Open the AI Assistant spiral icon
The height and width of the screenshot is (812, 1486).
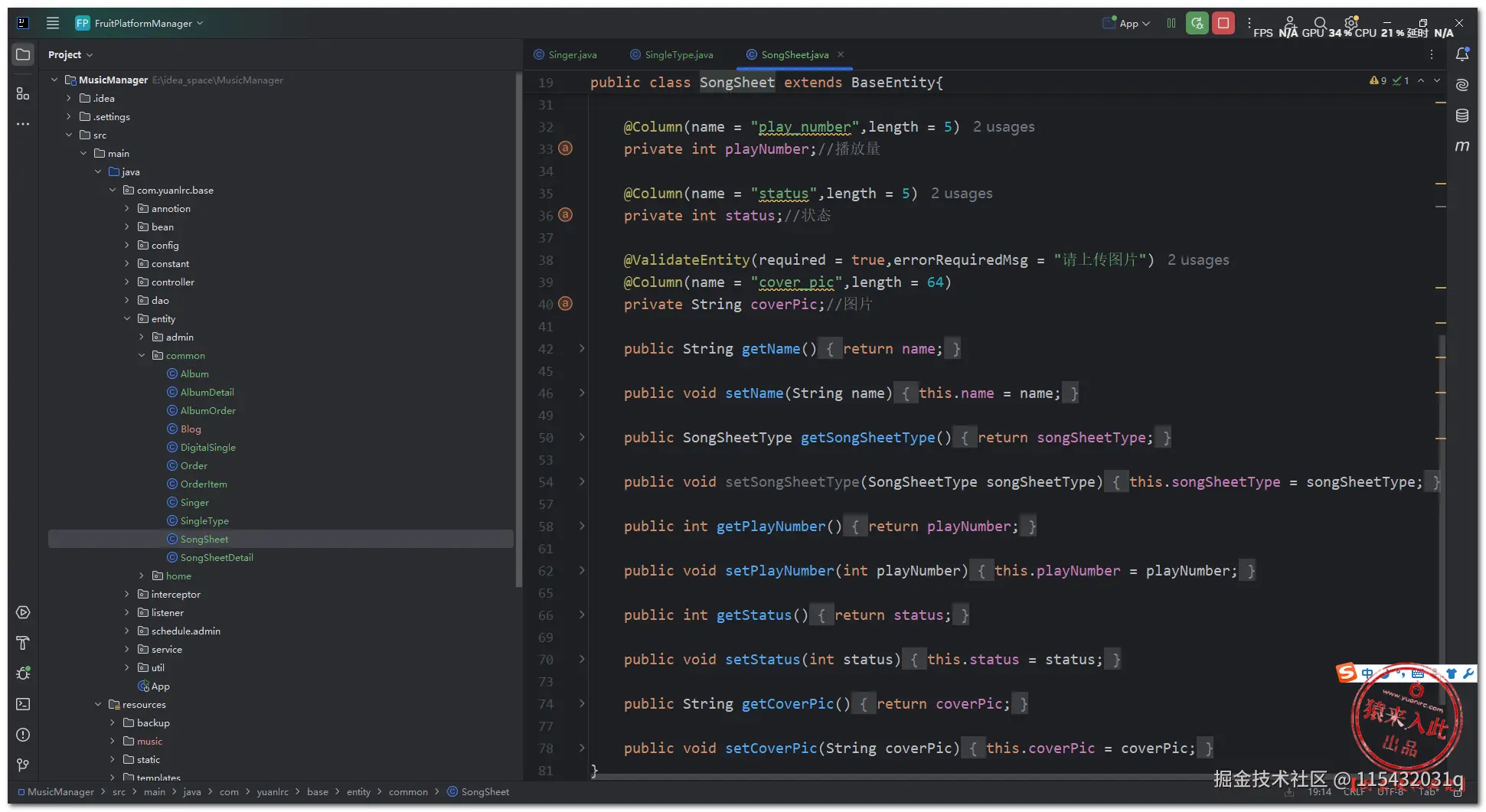click(x=1462, y=84)
